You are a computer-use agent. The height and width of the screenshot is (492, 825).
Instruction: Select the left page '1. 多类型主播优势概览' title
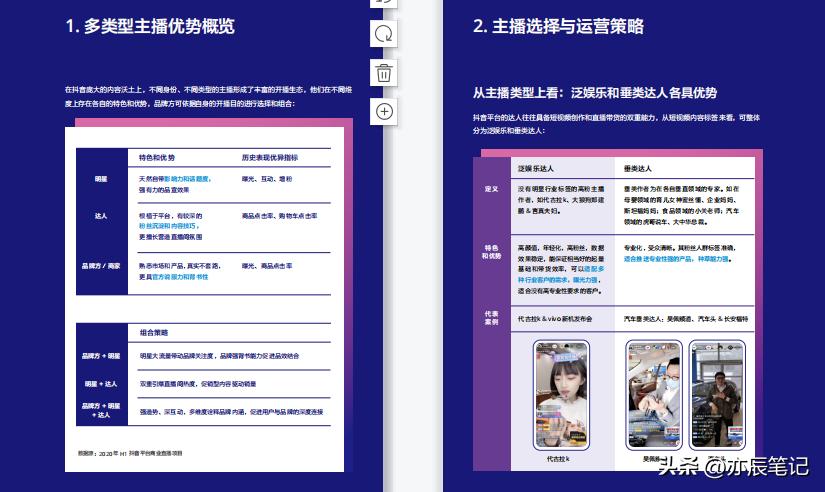click(150, 26)
